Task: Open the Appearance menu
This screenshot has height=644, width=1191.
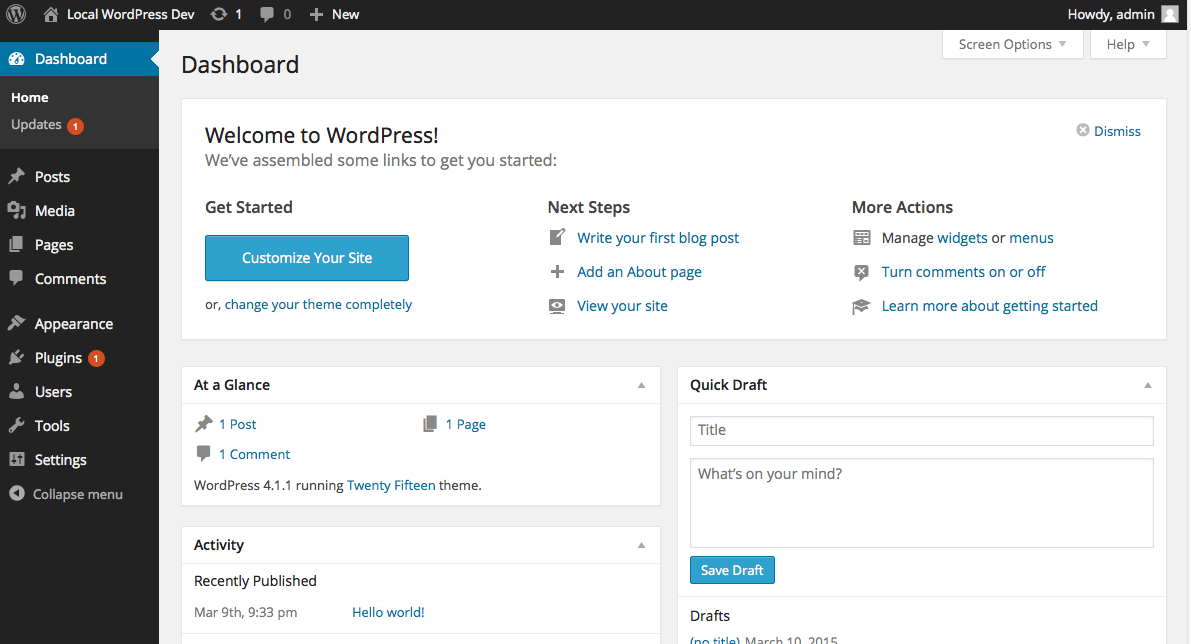Action: tap(73, 324)
